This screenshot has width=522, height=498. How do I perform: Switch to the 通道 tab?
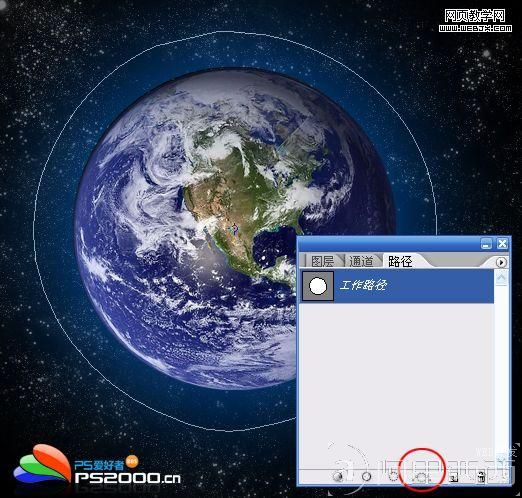[361, 261]
